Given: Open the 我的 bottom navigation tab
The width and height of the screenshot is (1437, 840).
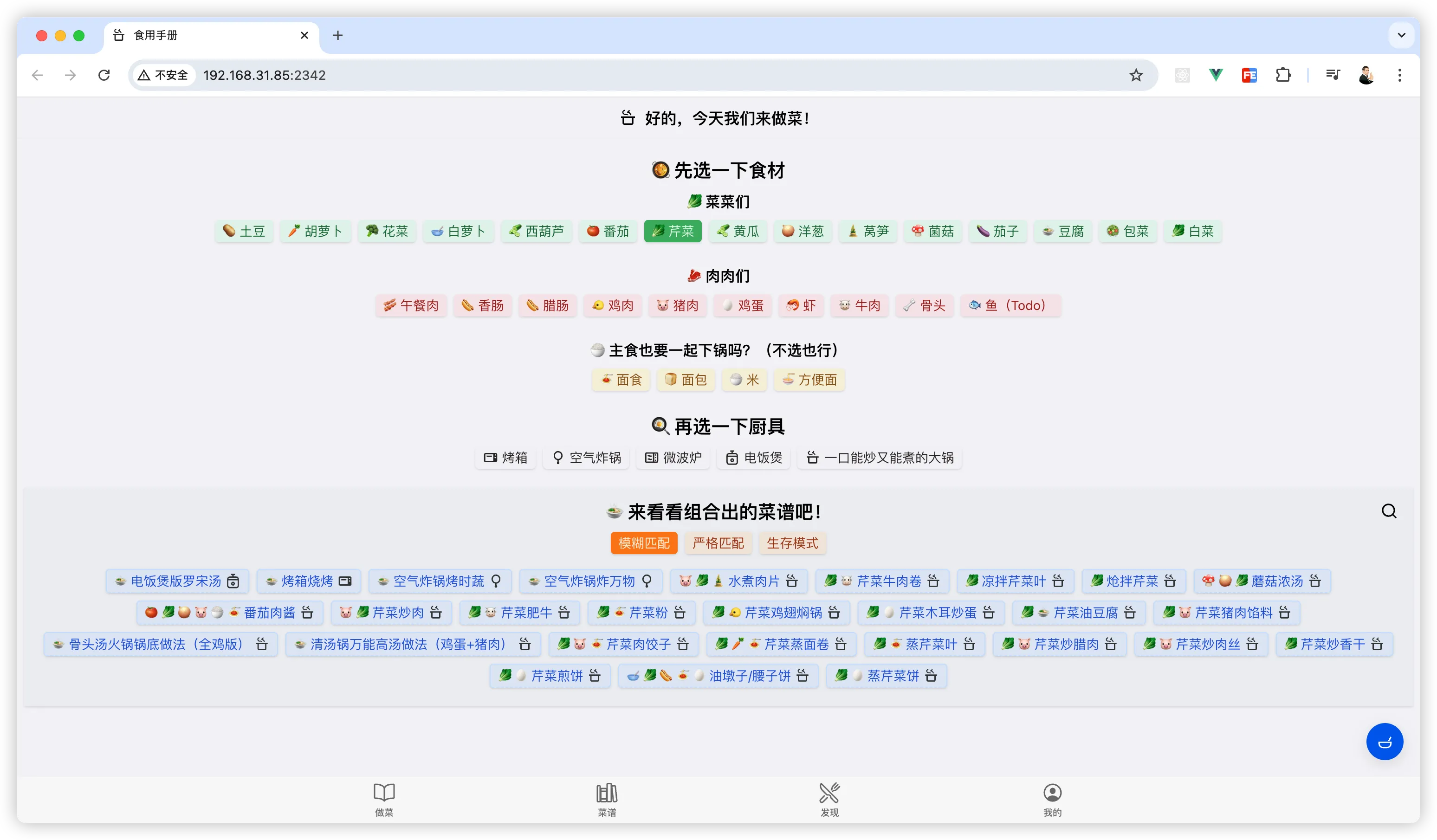Looking at the screenshot, I should pos(1053,800).
